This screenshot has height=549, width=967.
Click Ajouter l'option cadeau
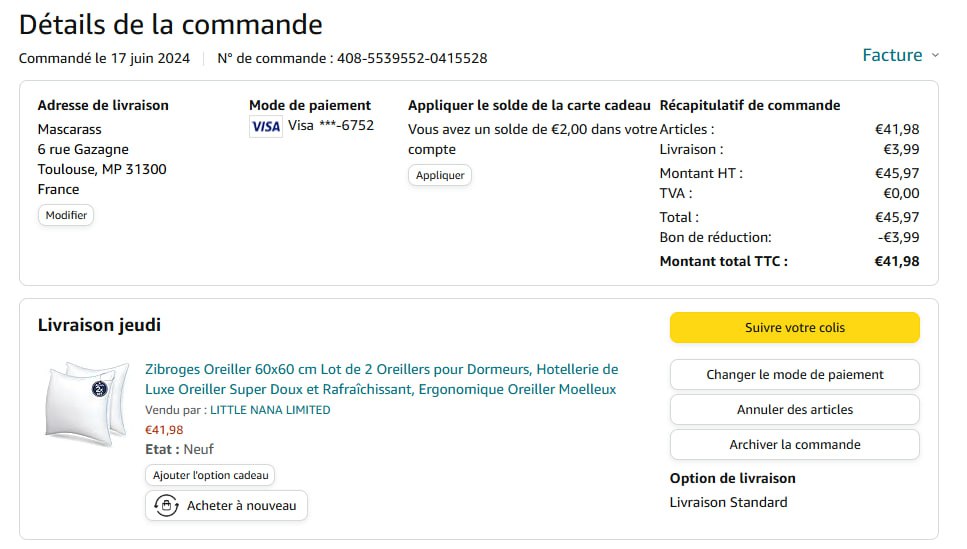[x=210, y=476]
